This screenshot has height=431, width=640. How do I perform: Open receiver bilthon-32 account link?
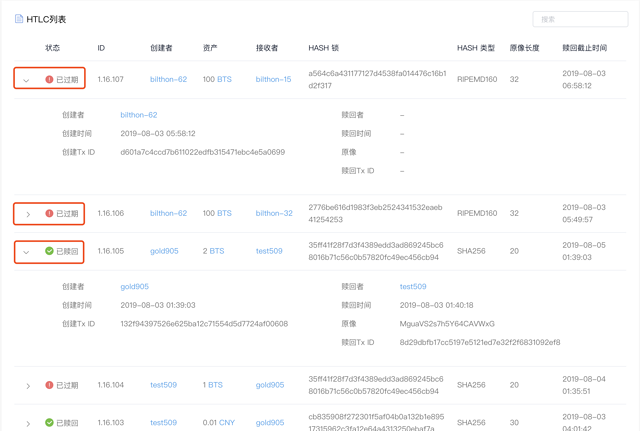pyautogui.click(x=274, y=213)
